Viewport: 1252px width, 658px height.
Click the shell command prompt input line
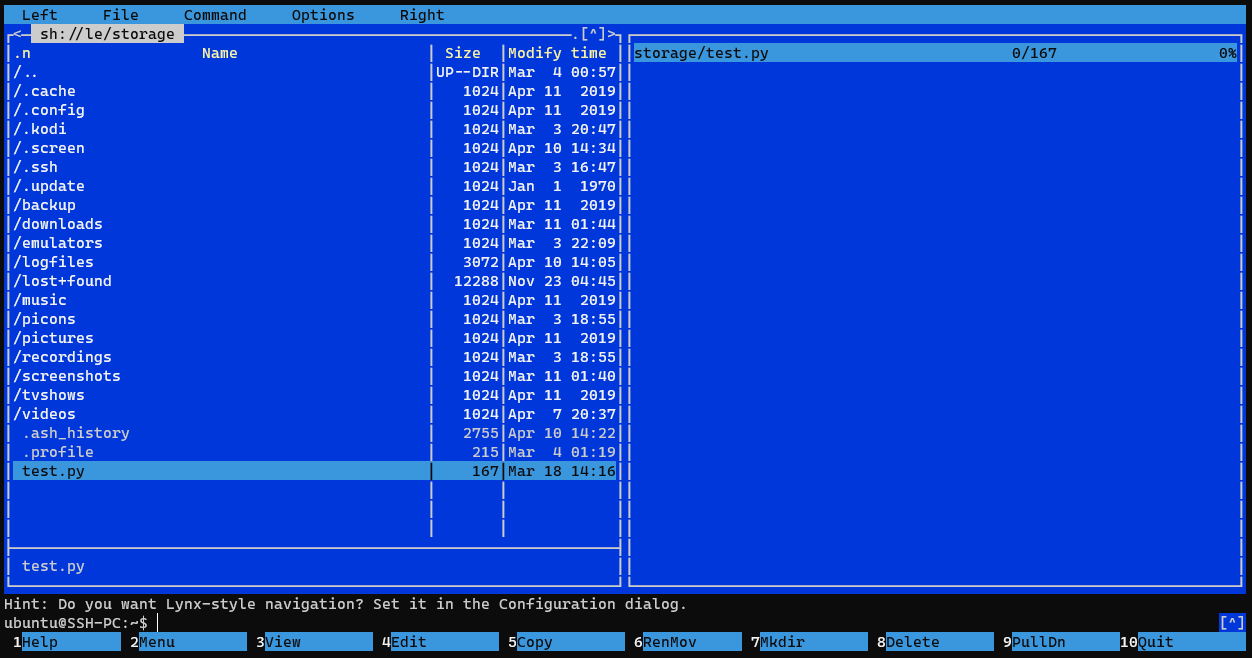click(600, 623)
